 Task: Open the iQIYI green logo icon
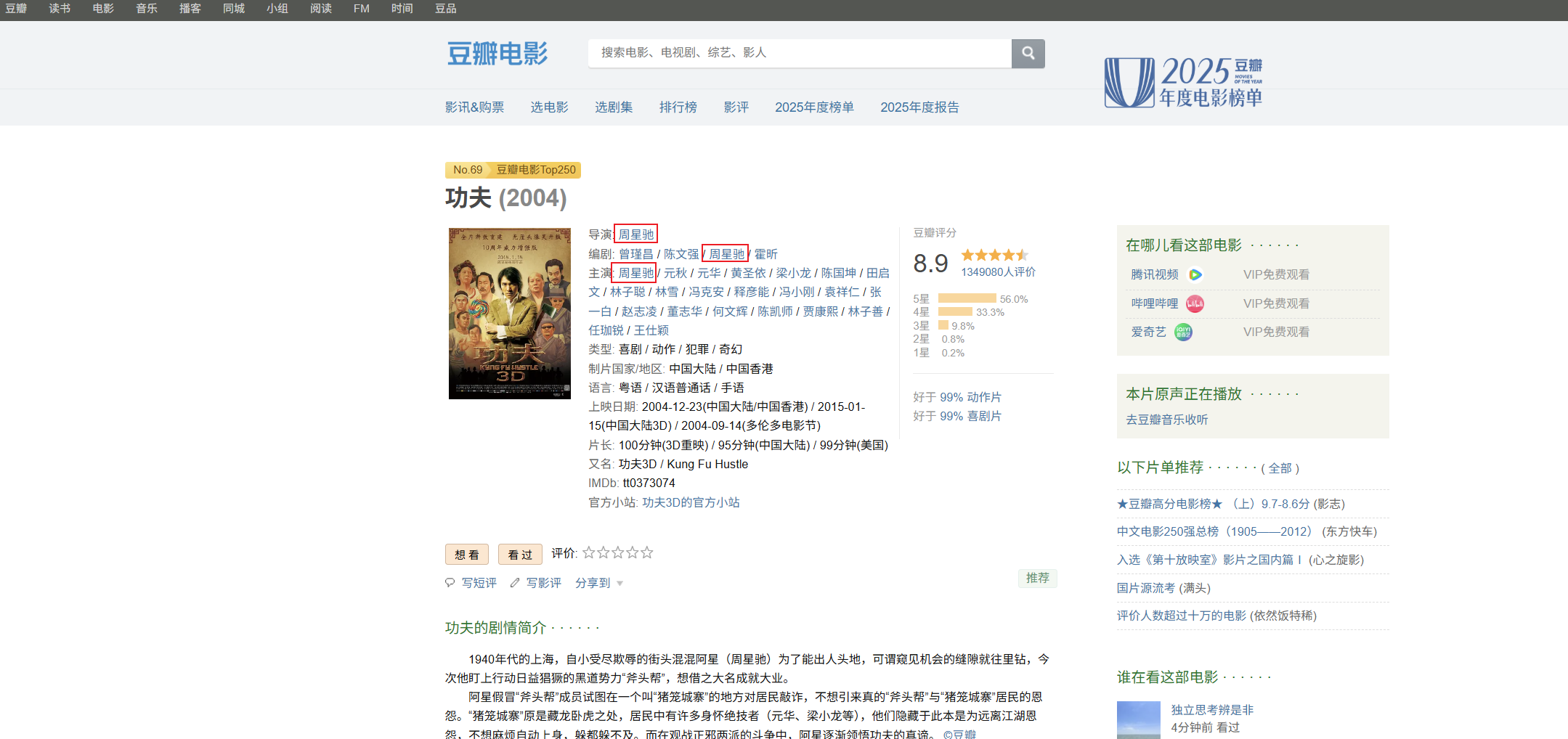pos(1183,332)
